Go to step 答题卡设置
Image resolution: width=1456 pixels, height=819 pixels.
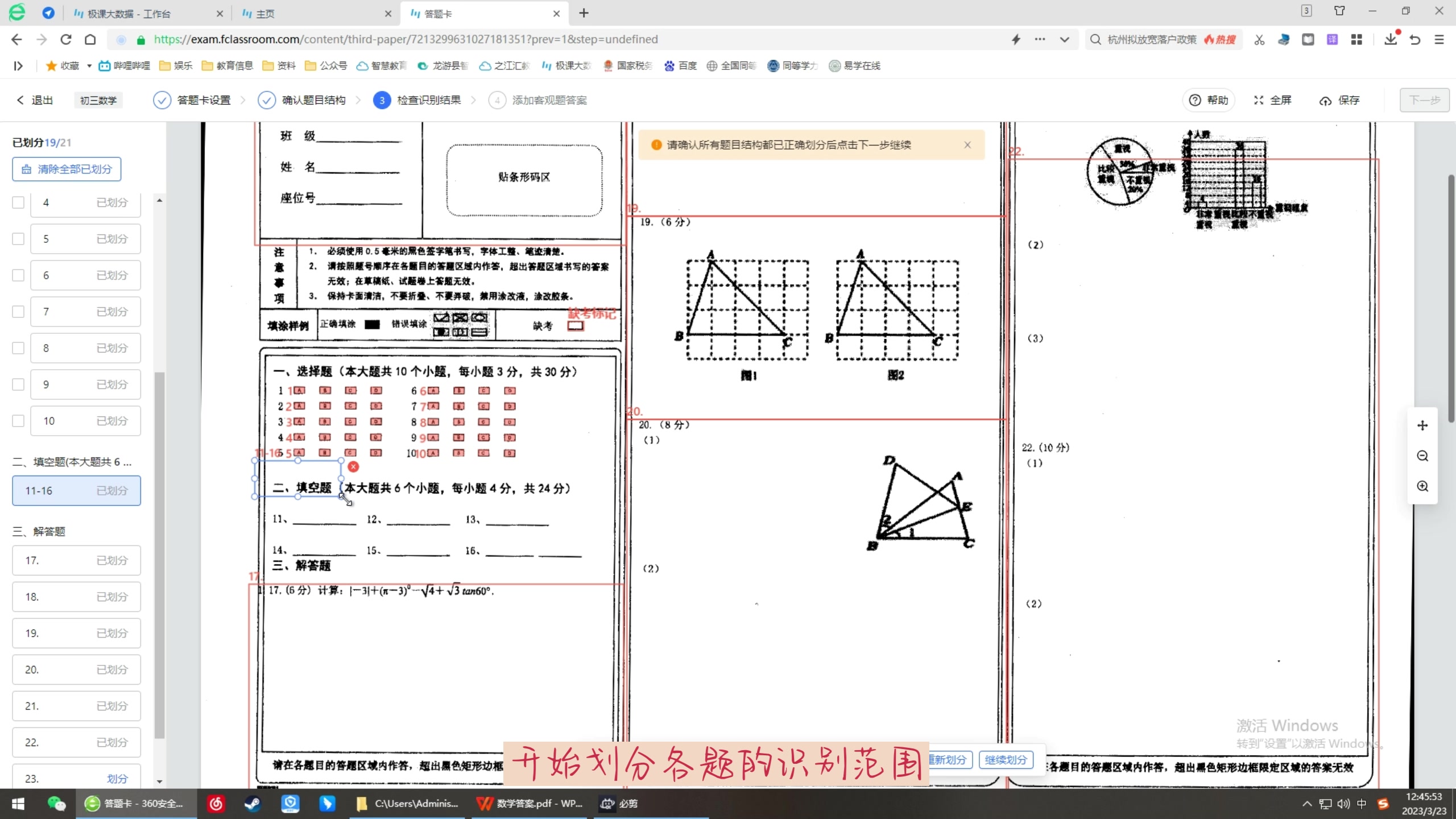[x=192, y=100]
